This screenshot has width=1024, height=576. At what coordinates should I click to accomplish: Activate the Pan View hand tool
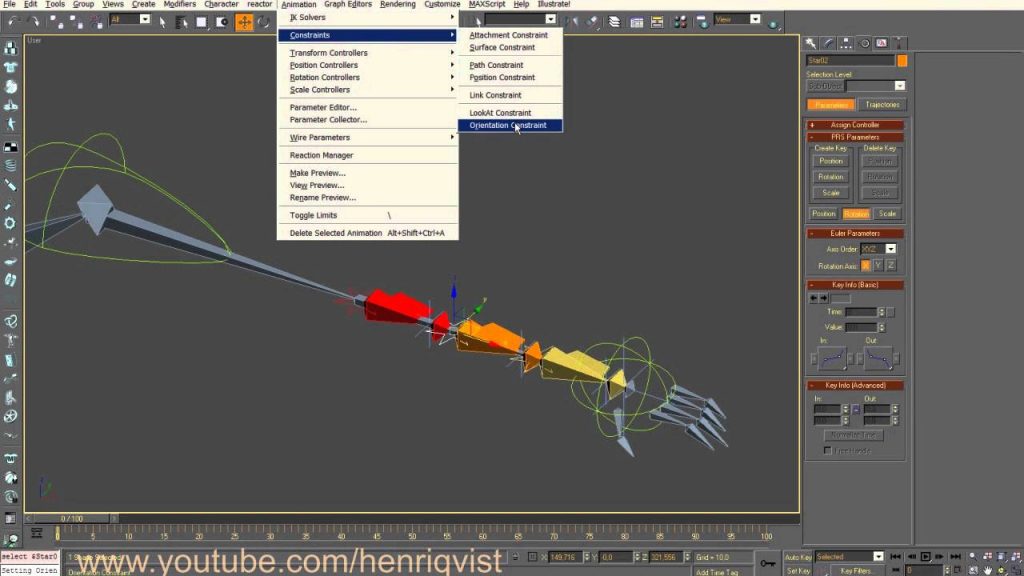[x=988, y=570]
